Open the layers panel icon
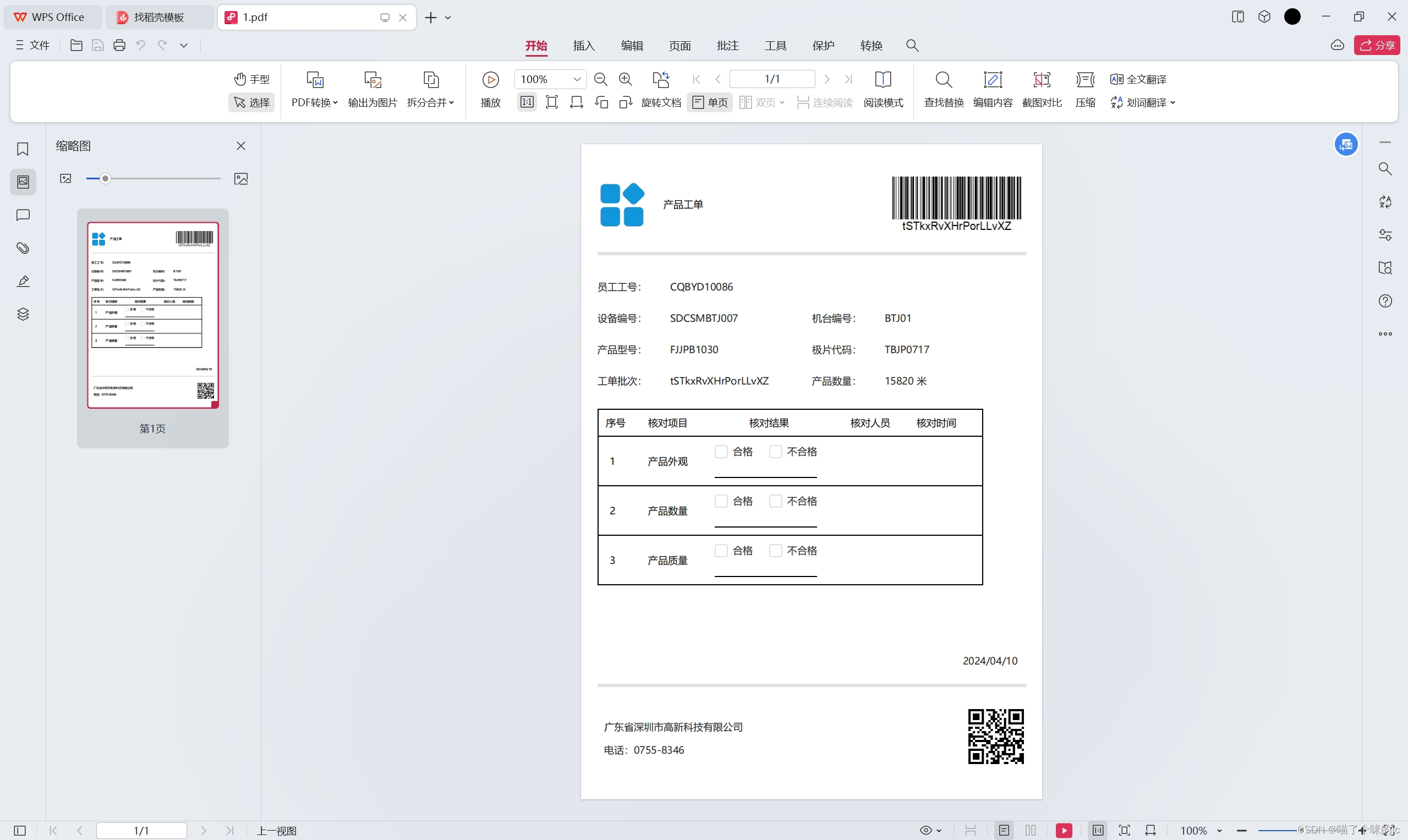The image size is (1408, 840). [23, 314]
